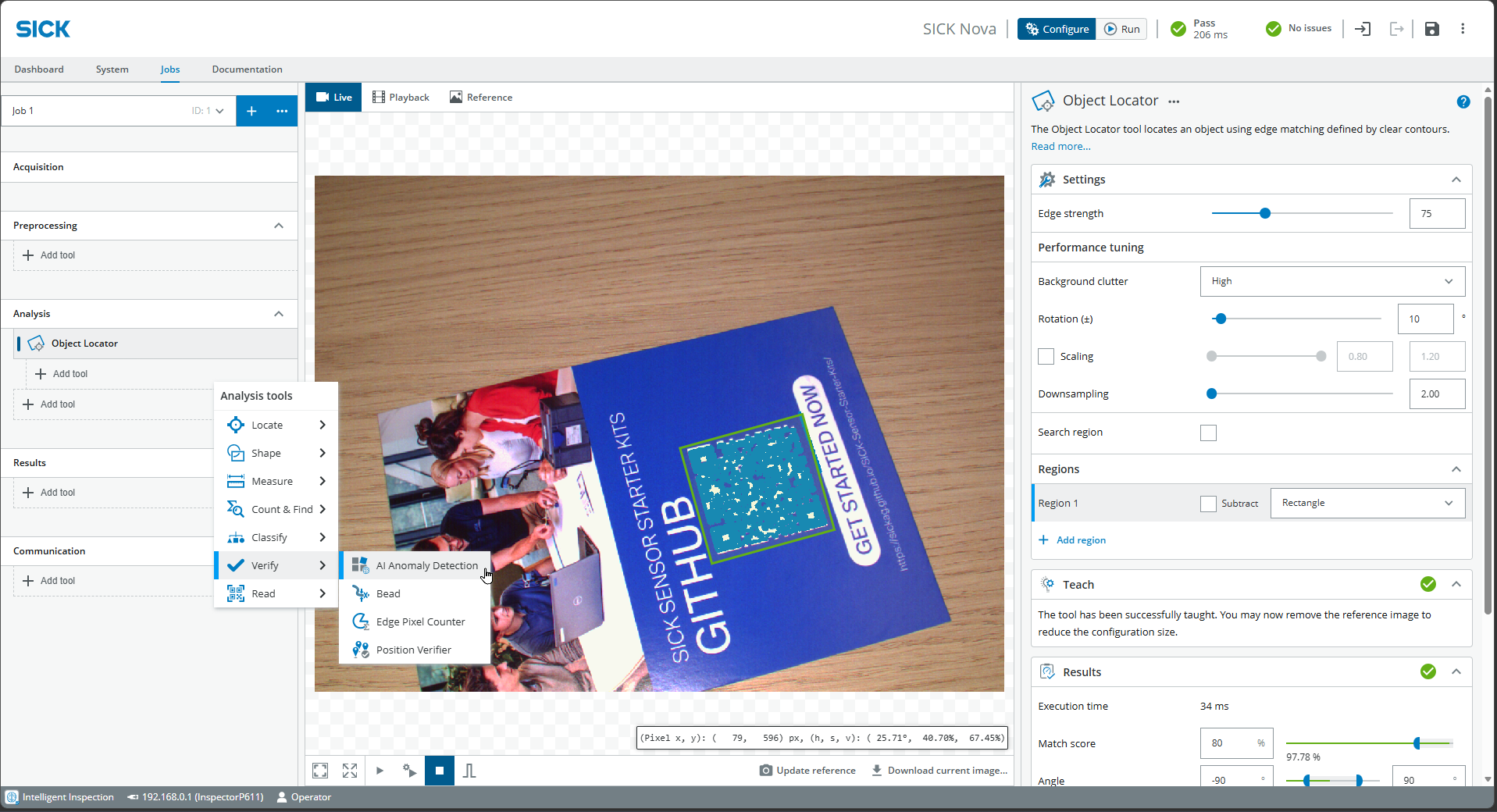Image resolution: width=1497 pixels, height=812 pixels.
Task: Click the Edge strength slider handle
Action: point(1265,213)
